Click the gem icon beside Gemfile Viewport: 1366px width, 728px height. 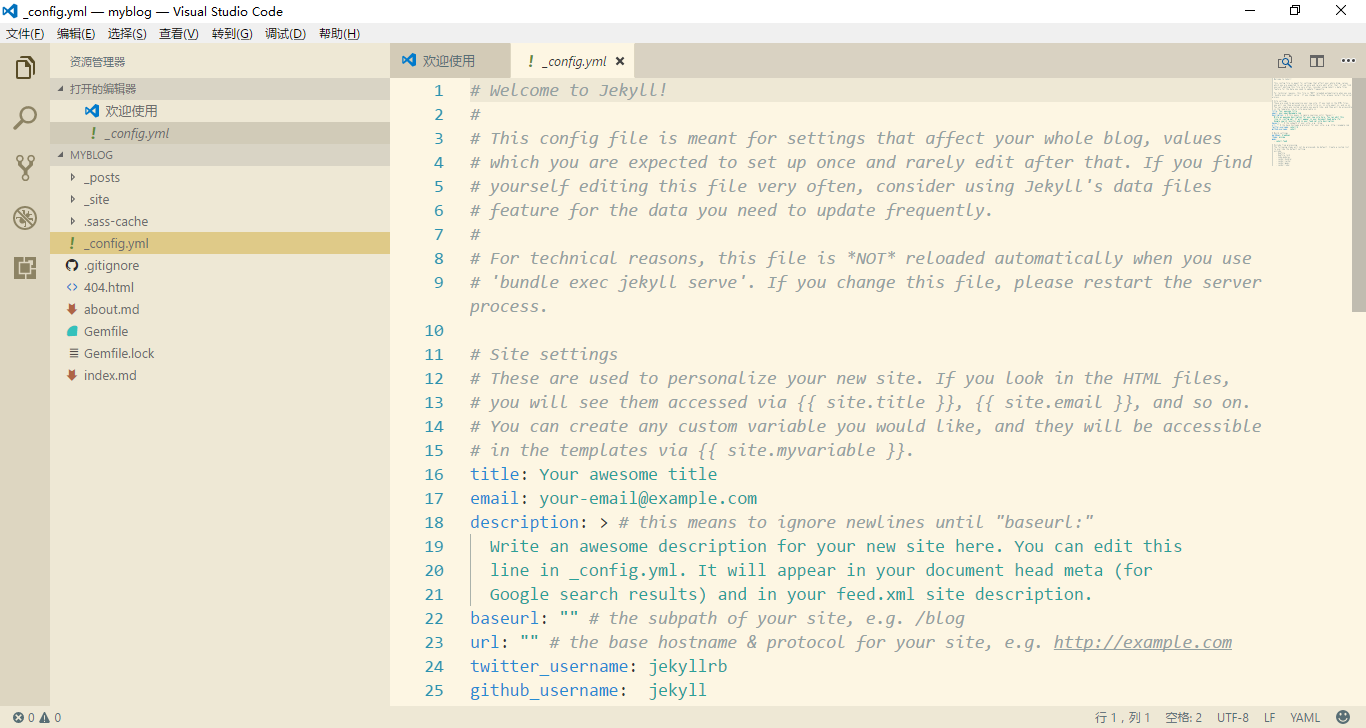[x=72, y=331]
